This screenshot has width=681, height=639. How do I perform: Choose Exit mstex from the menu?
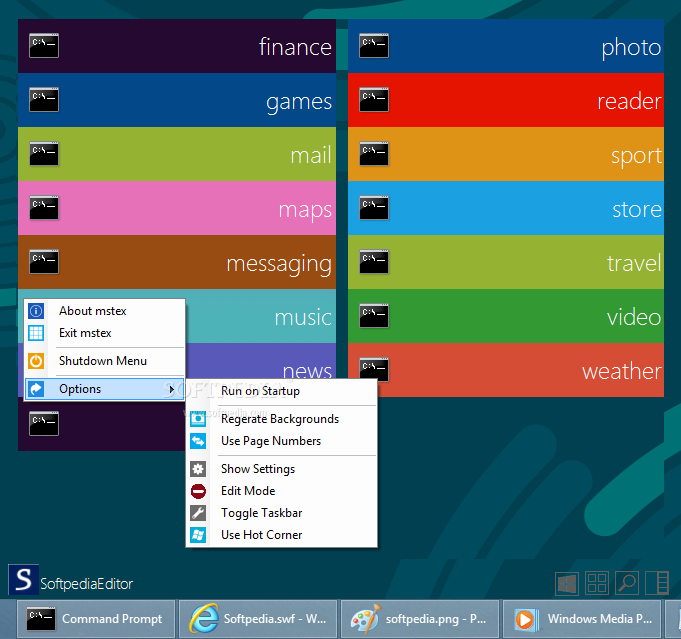tap(105, 333)
